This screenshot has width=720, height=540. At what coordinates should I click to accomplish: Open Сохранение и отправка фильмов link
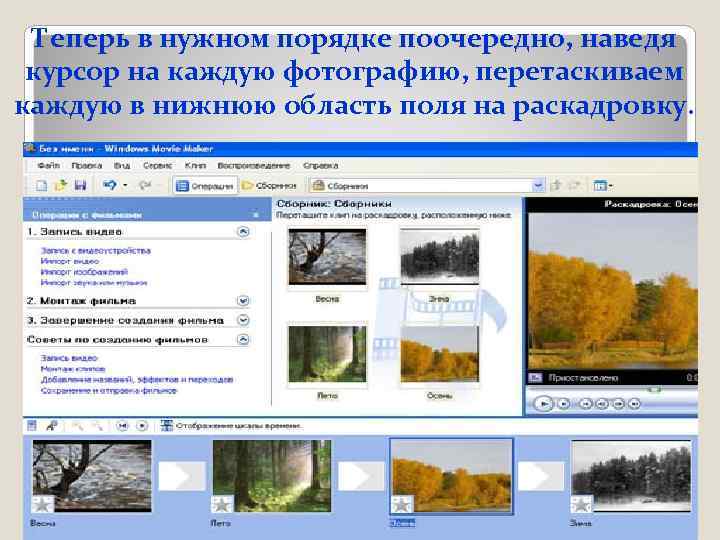108,391
